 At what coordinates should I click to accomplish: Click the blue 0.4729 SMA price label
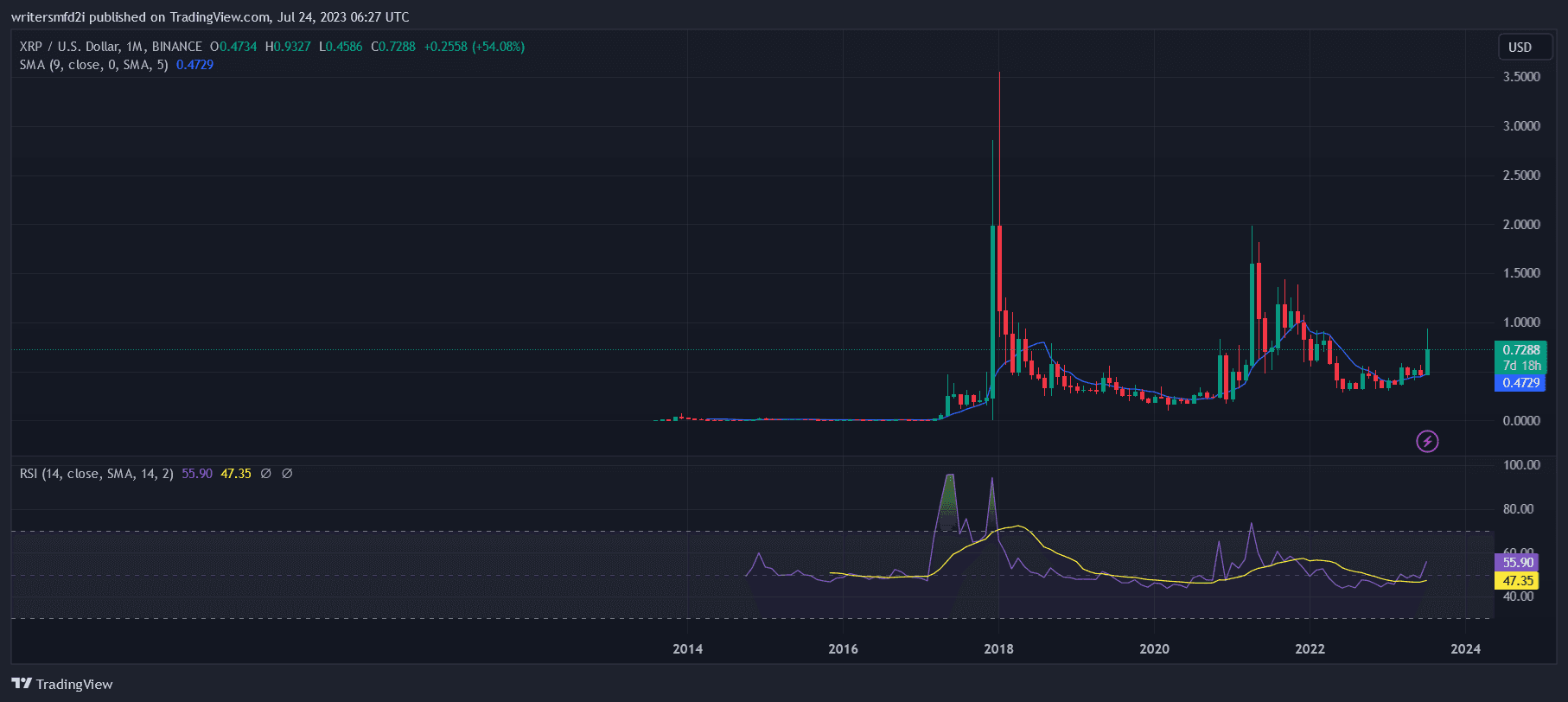(1520, 383)
